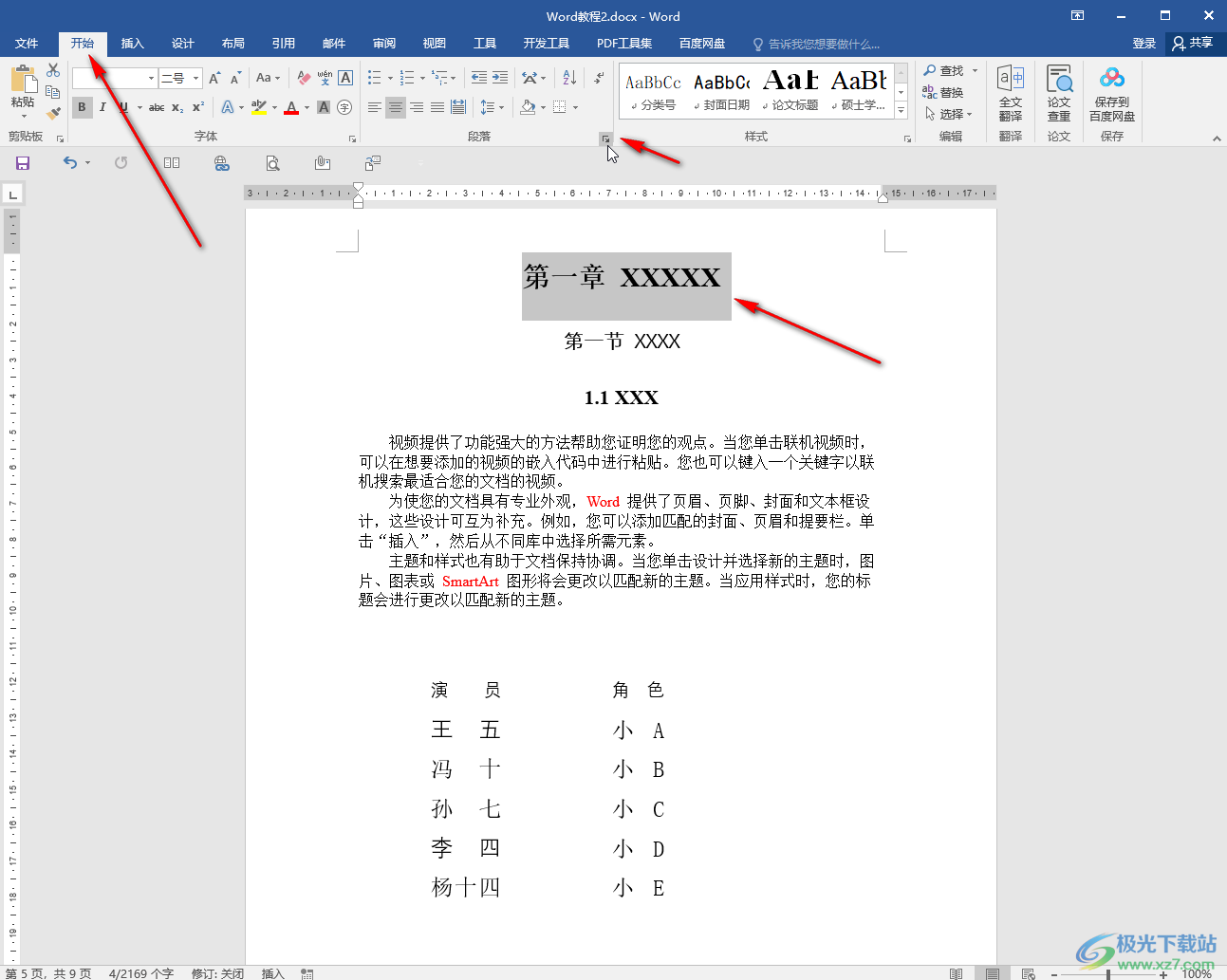
Task: Insert enclosed character (字) icon
Action: pyautogui.click(x=344, y=107)
